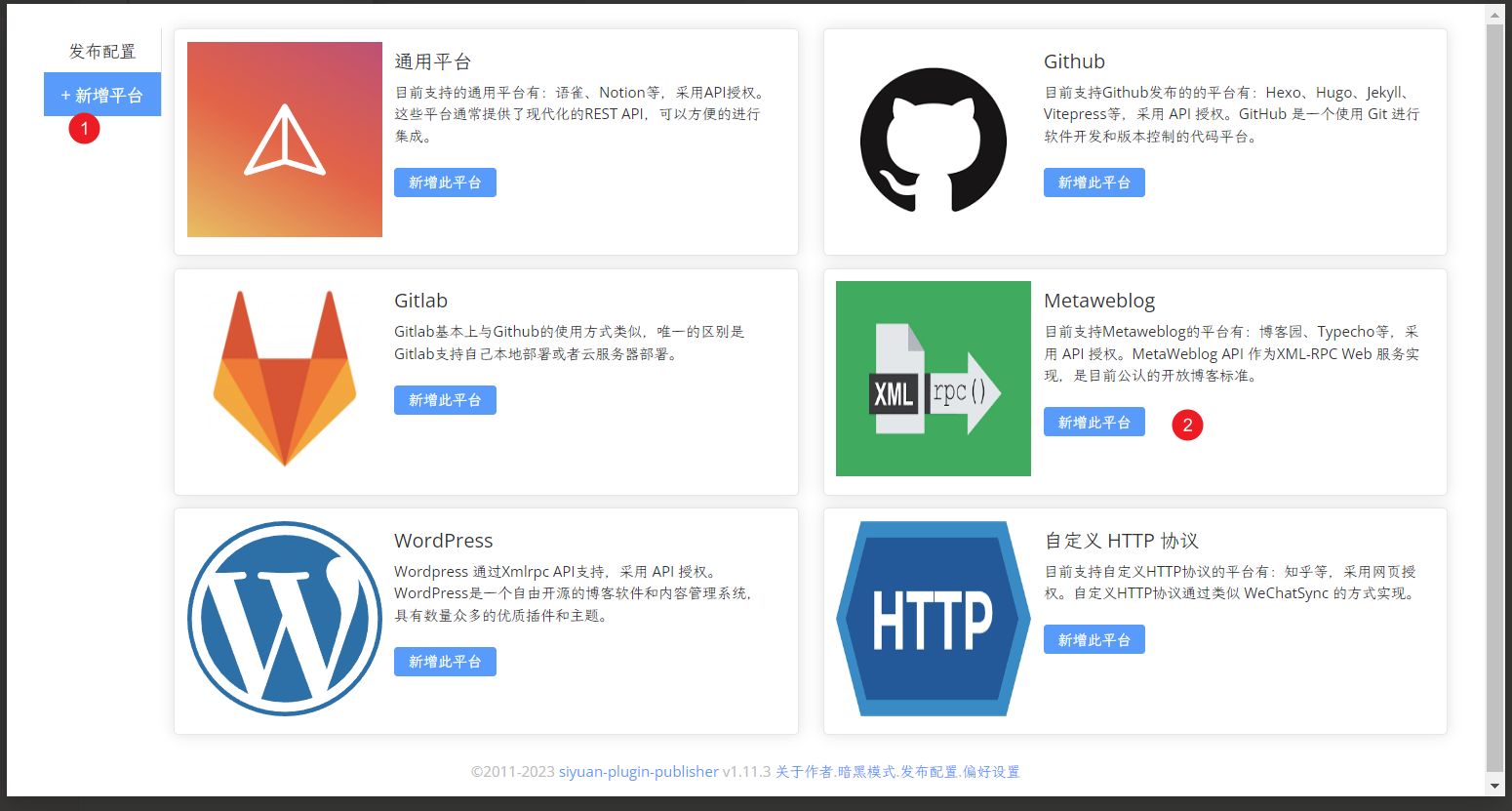Click the v1.11.3 version number
This screenshot has height=811, width=1512.
(746, 772)
